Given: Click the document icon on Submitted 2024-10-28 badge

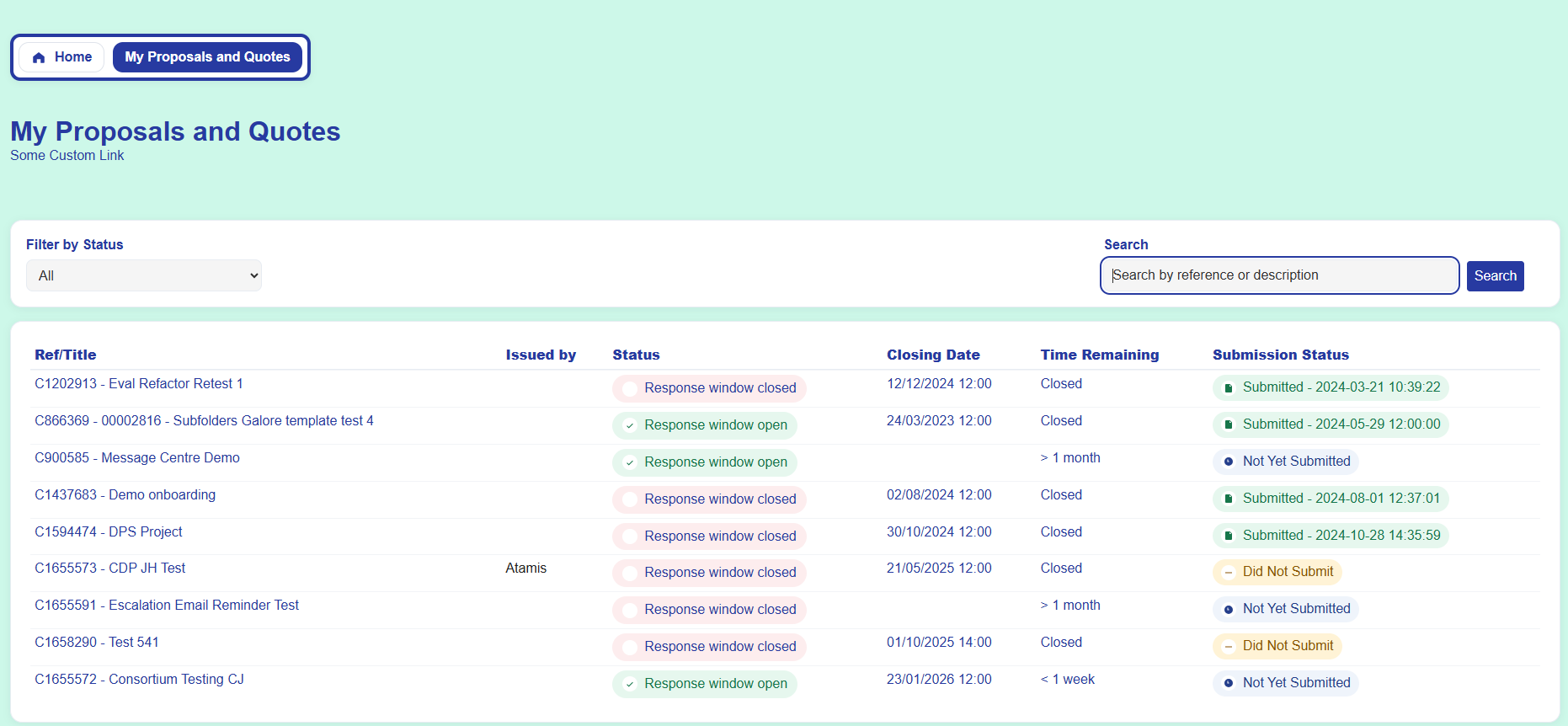Looking at the screenshot, I should 1229,536.
